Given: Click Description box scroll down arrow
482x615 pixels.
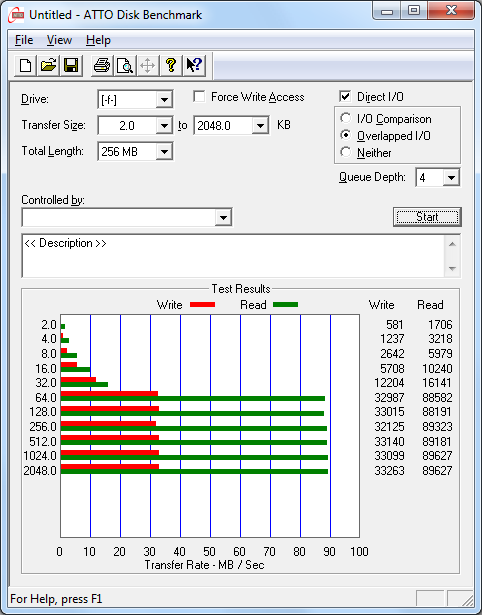Looking at the screenshot, I should [x=452, y=268].
